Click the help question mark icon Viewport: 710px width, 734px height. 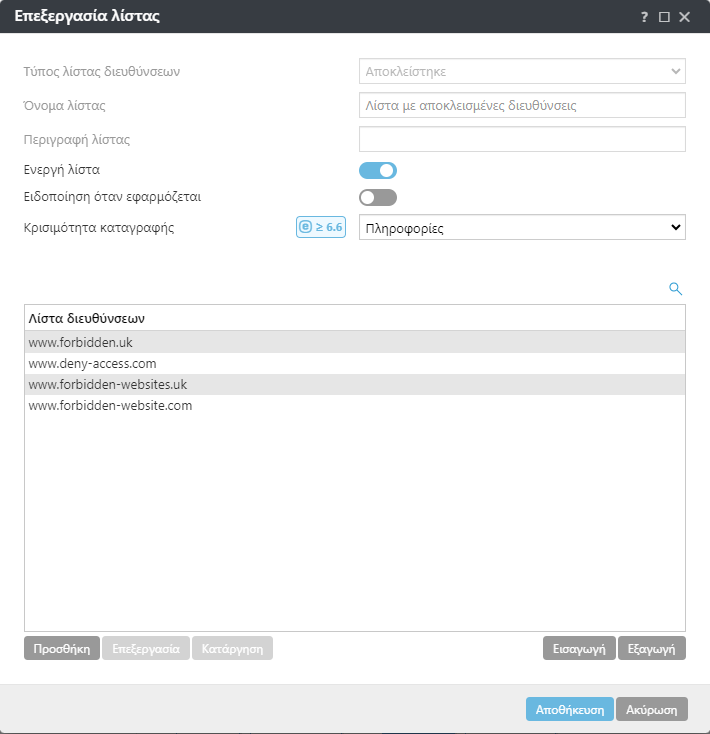coord(645,17)
